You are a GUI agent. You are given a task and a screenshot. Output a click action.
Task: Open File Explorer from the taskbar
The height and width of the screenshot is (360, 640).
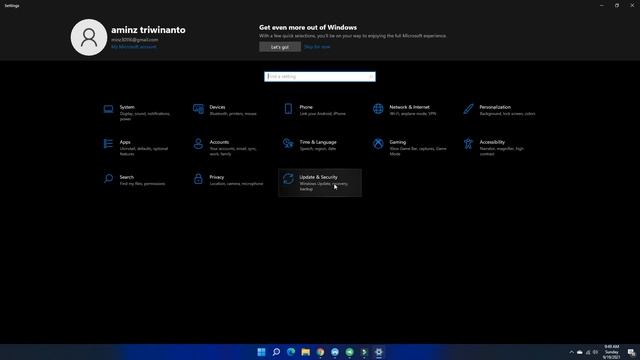point(305,352)
